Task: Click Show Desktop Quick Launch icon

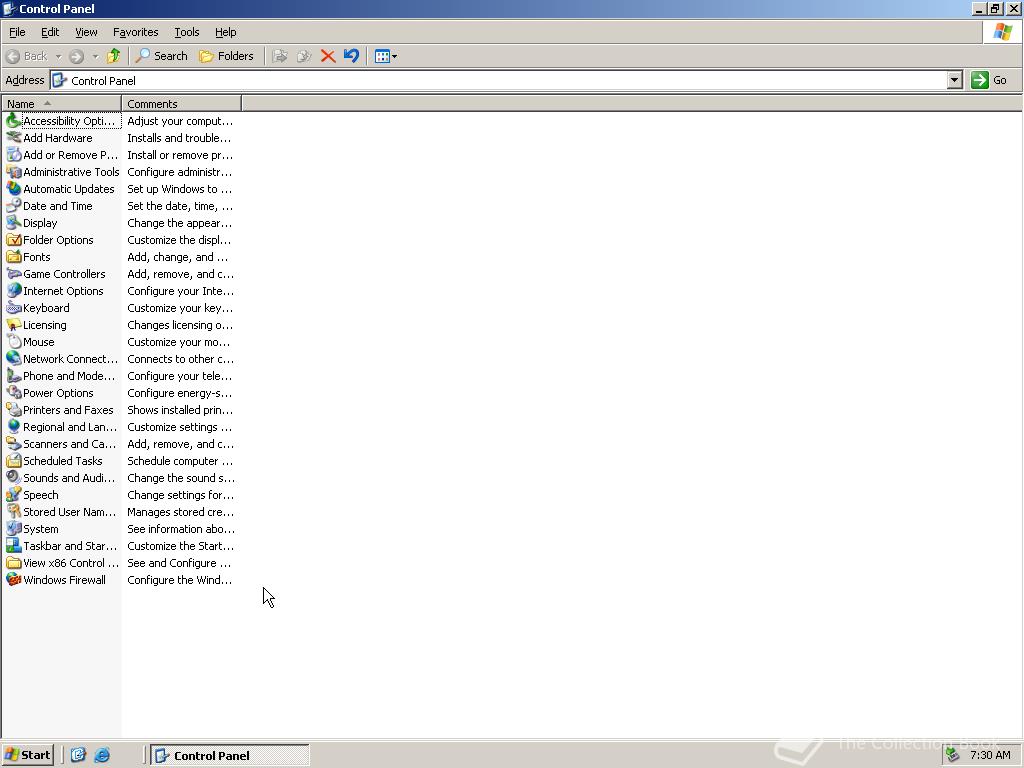Action: pyautogui.click(x=78, y=755)
